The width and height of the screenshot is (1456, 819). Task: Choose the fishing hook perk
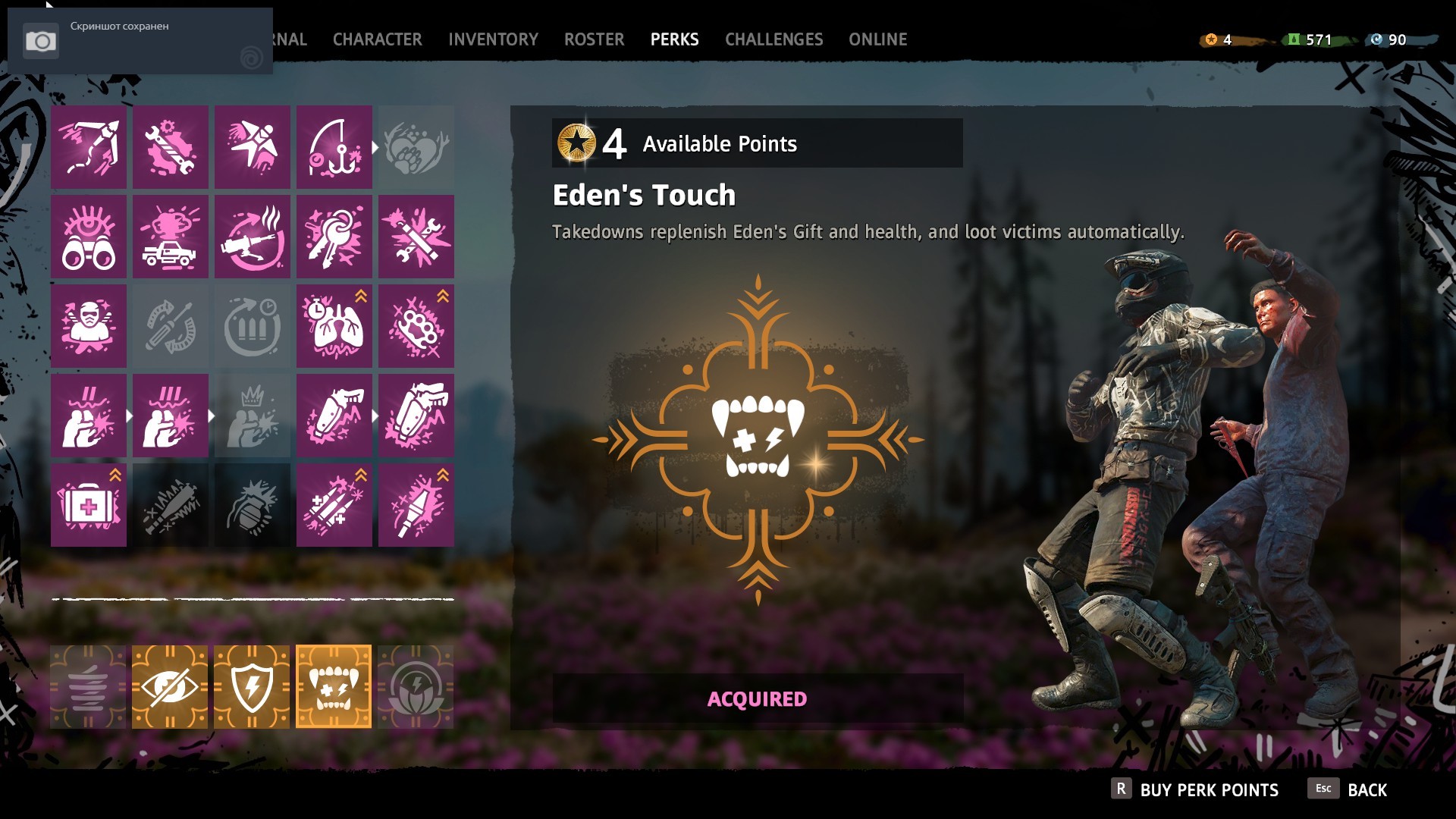(334, 147)
